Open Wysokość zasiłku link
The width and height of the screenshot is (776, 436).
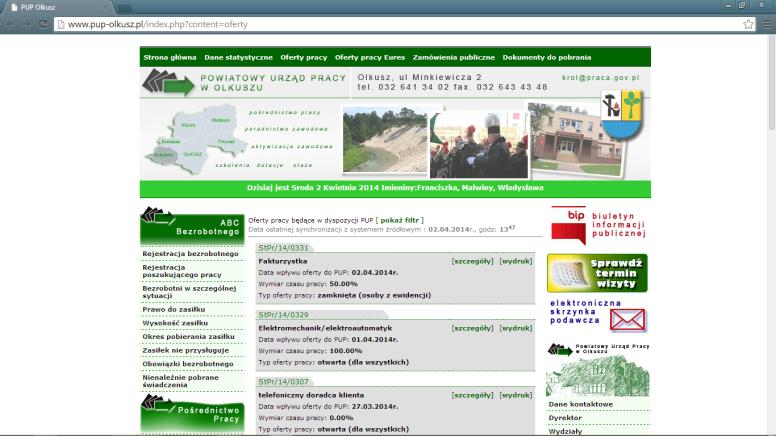175,323
